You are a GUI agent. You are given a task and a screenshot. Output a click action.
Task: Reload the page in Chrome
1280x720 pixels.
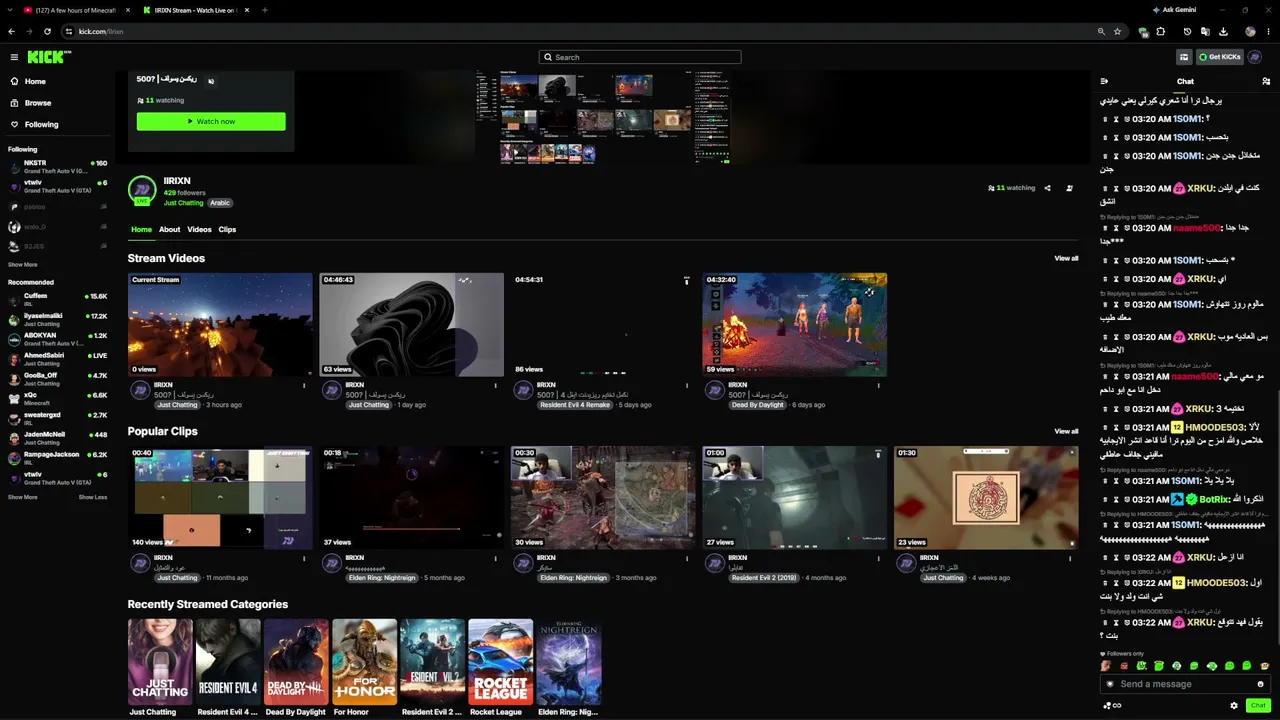[x=47, y=31]
